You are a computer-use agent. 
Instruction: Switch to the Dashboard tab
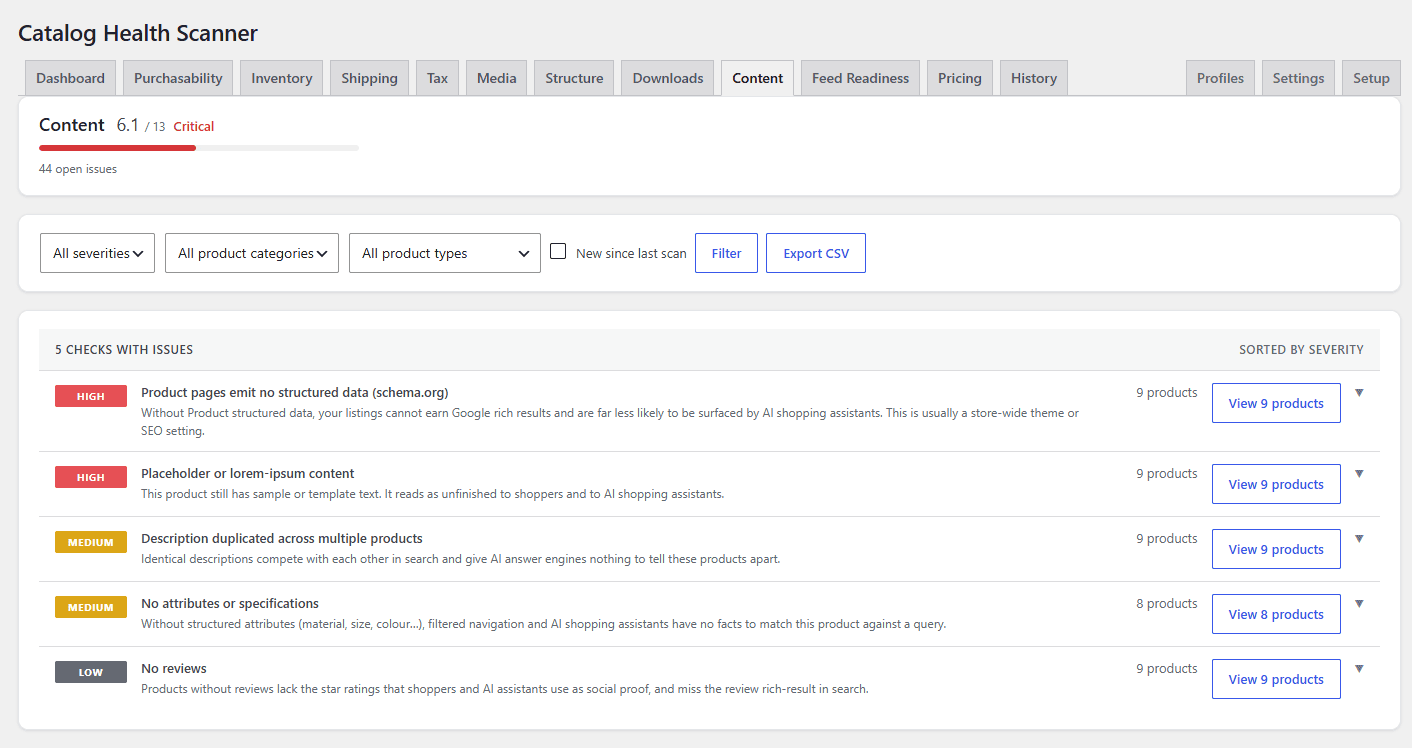coord(70,78)
